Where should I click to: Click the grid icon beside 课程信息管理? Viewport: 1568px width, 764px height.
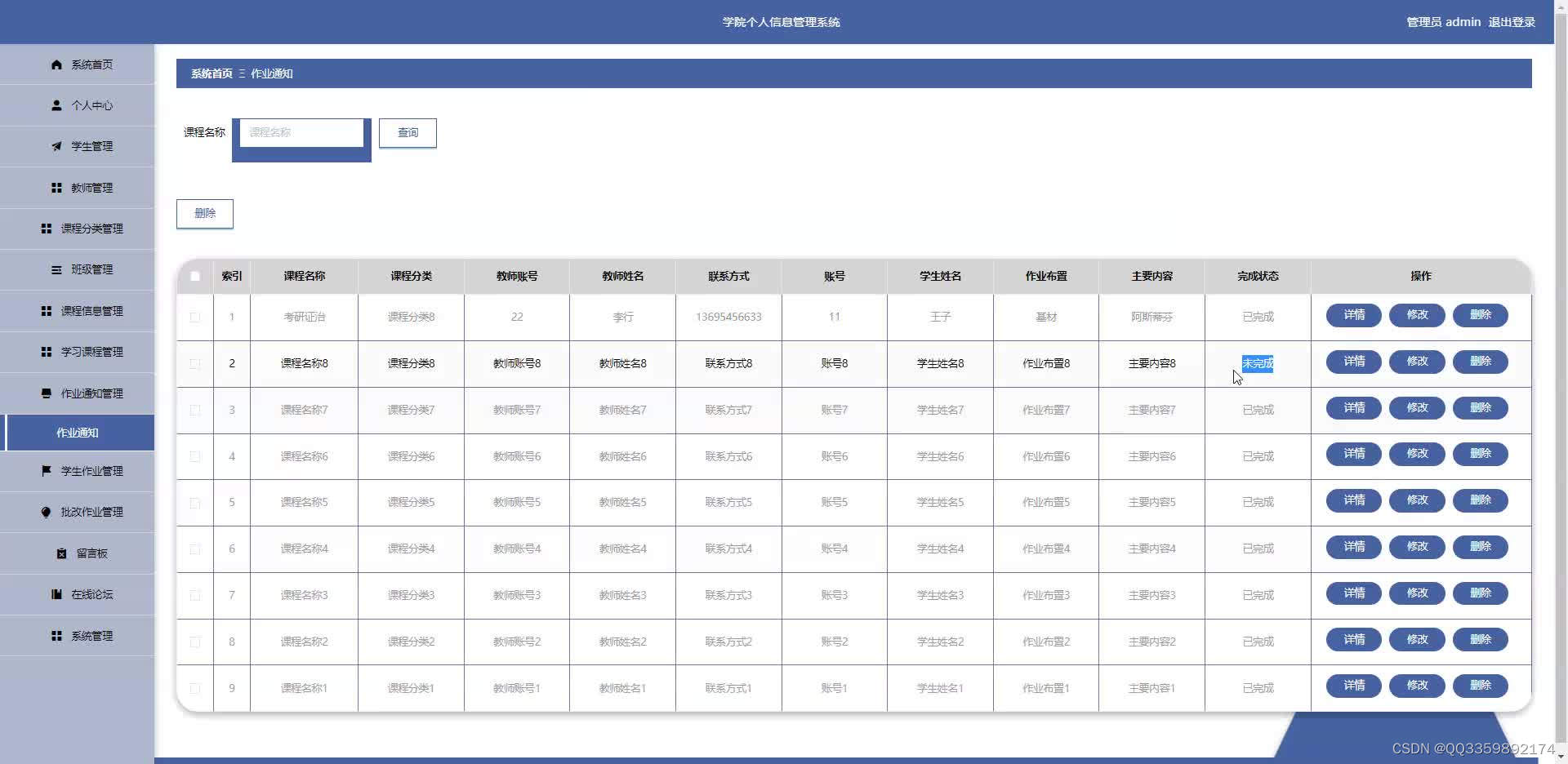(x=47, y=311)
